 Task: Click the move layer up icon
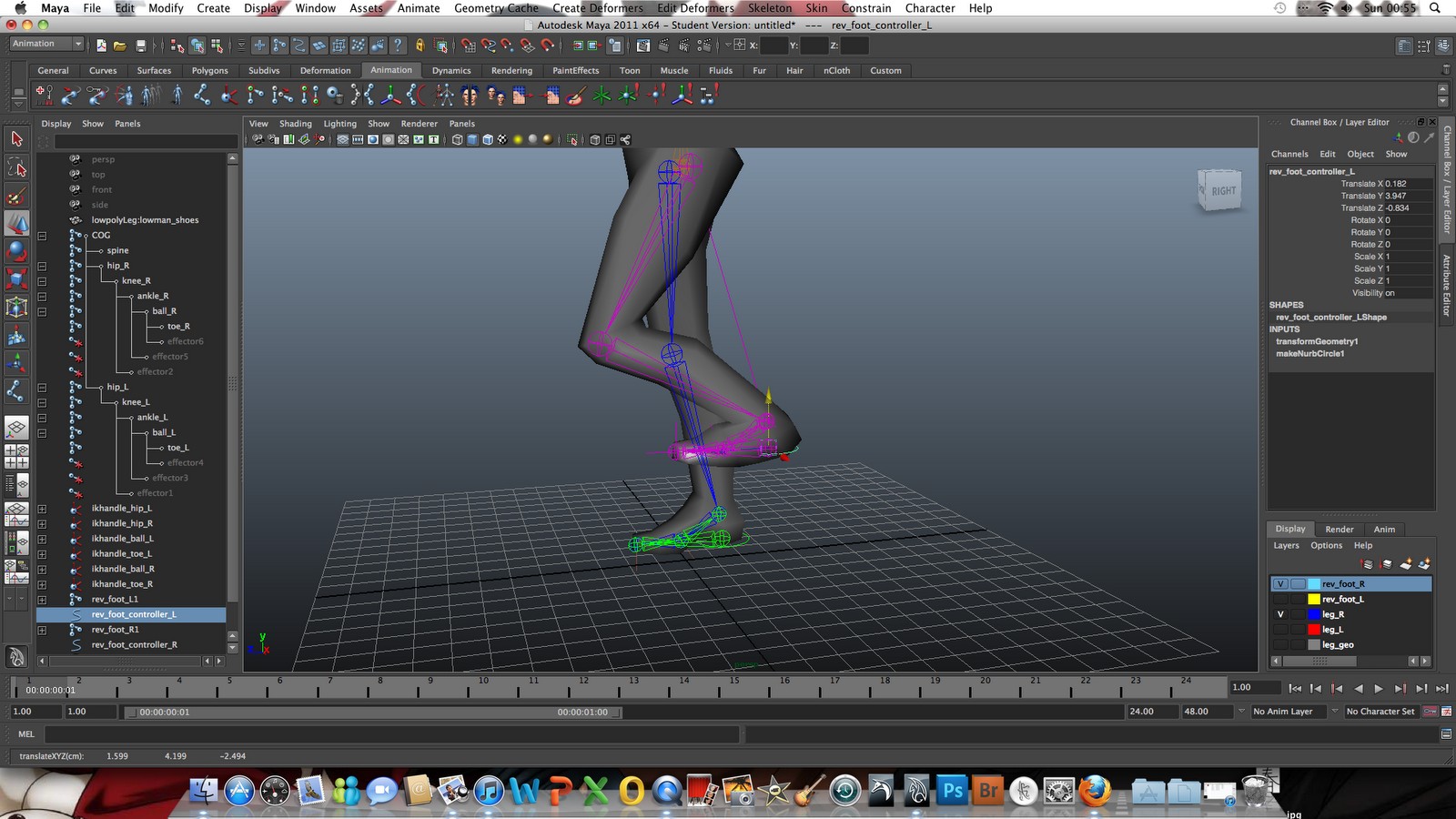tap(1367, 564)
